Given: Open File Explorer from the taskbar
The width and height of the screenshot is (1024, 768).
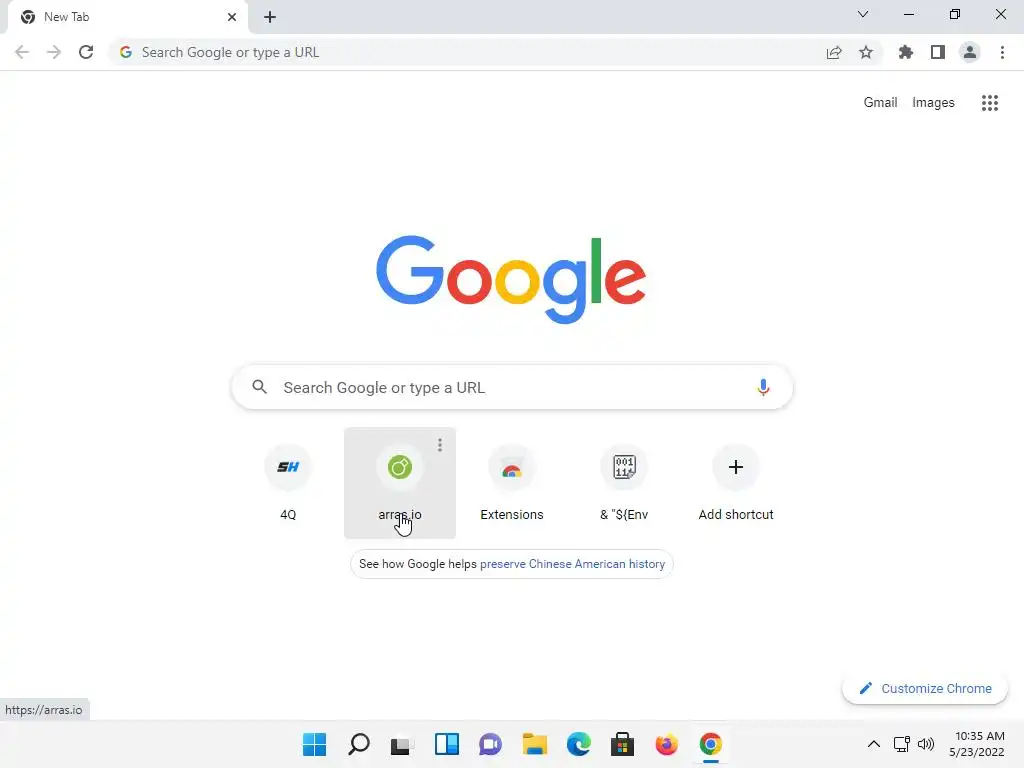Looking at the screenshot, I should pyautogui.click(x=535, y=744).
